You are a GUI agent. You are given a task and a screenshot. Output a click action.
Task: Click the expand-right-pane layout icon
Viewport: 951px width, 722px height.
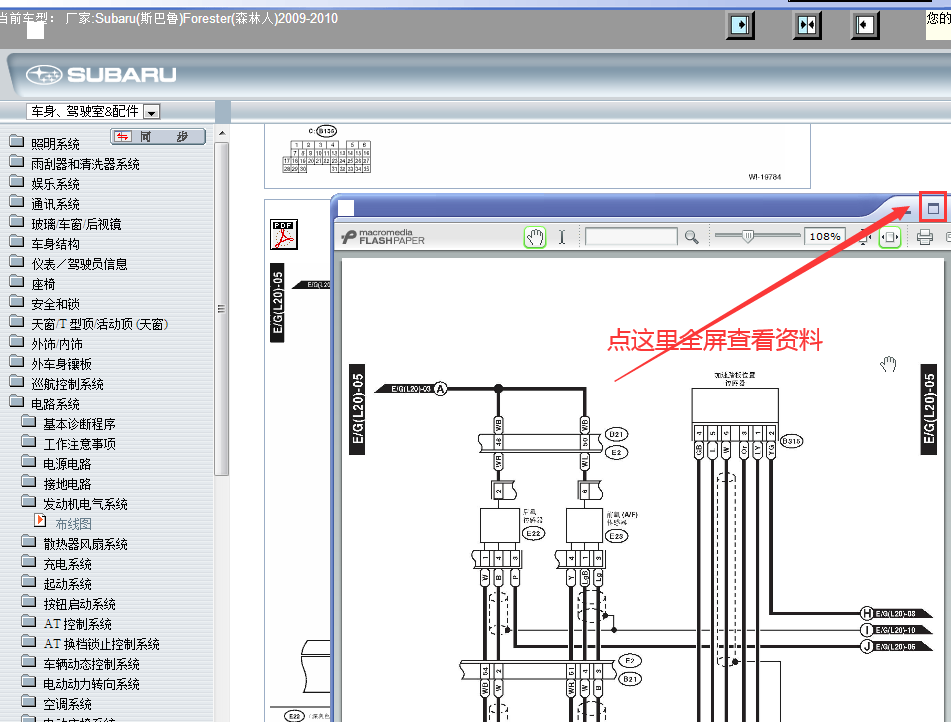tap(865, 25)
